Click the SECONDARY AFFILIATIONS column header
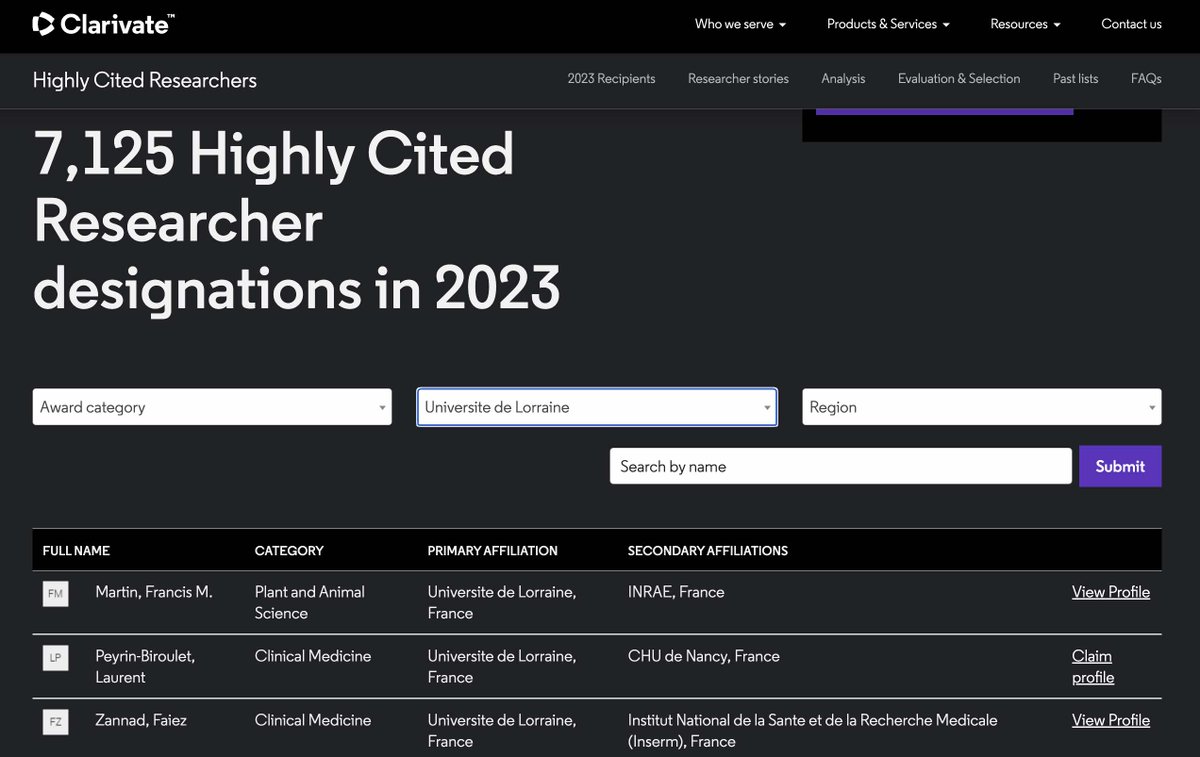The width and height of the screenshot is (1200, 757). click(x=708, y=551)
